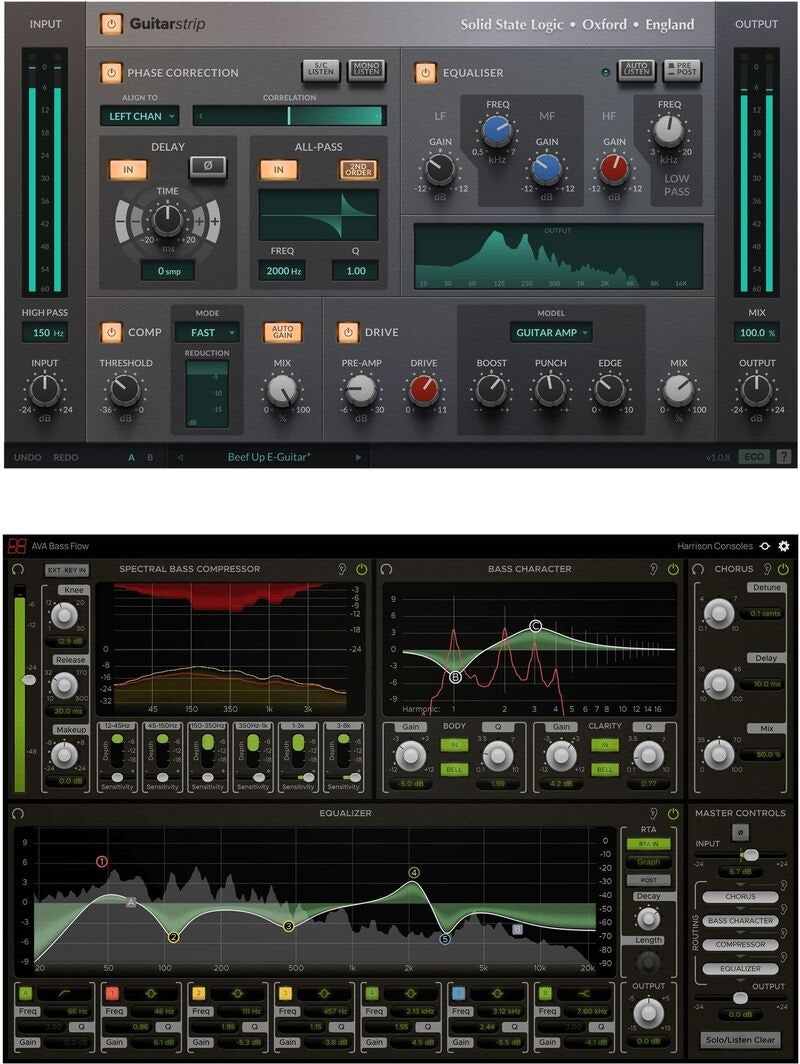Click the Undo button
800x1064 pixels.
click(x=28, y=457)
